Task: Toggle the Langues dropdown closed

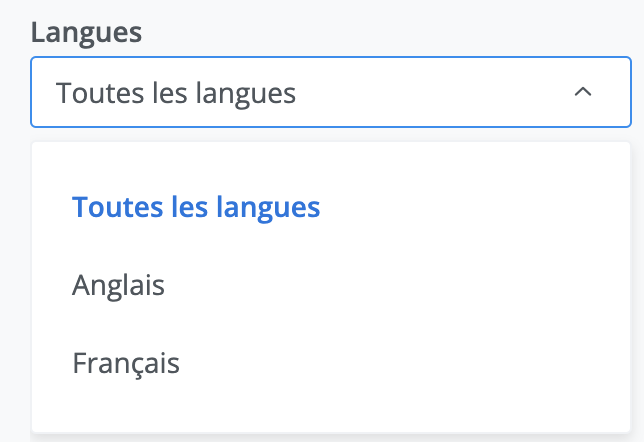Action: coord(583,92)
